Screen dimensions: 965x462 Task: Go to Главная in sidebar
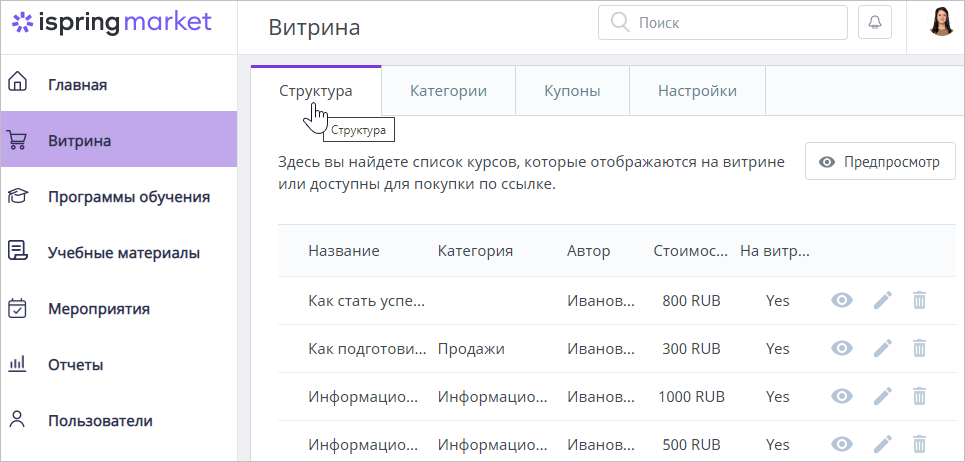(78, 85)
